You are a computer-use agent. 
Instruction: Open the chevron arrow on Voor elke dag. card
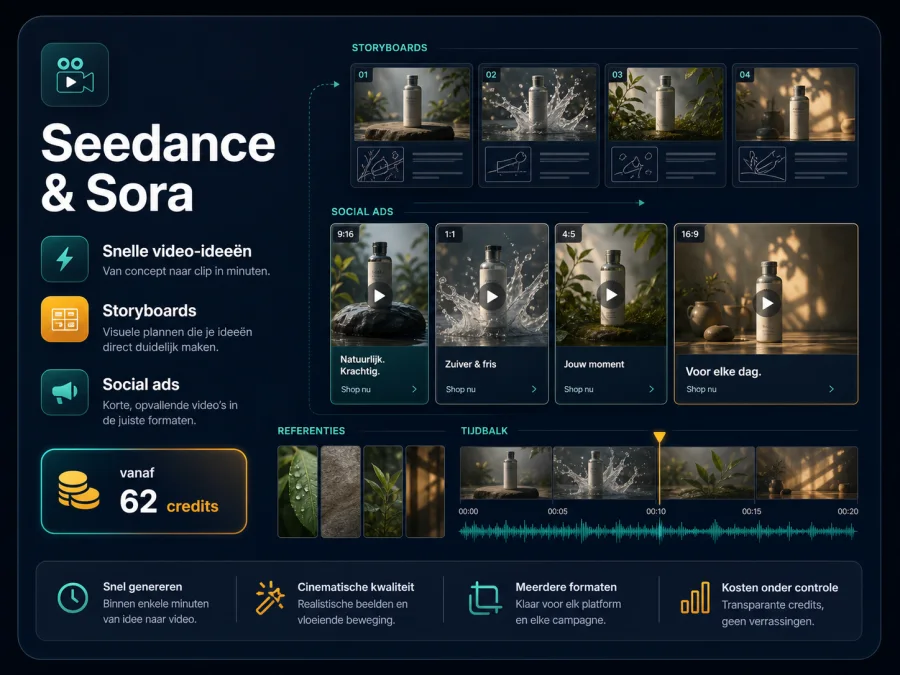click(x=832, y=389)
